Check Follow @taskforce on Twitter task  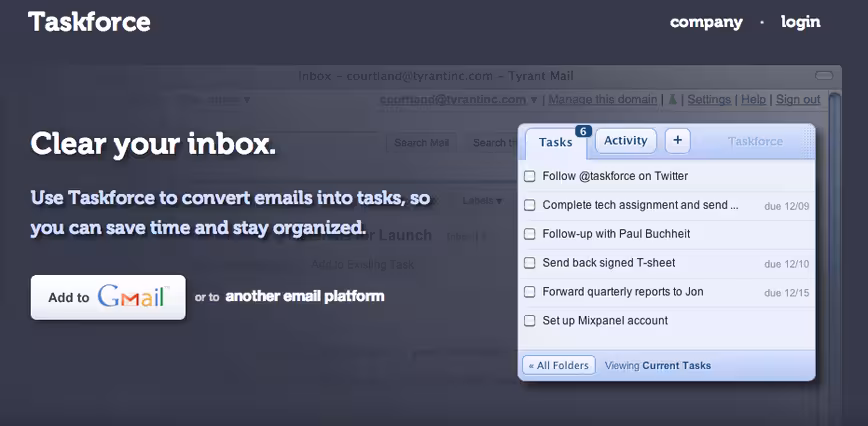click(x=530, y=176)
